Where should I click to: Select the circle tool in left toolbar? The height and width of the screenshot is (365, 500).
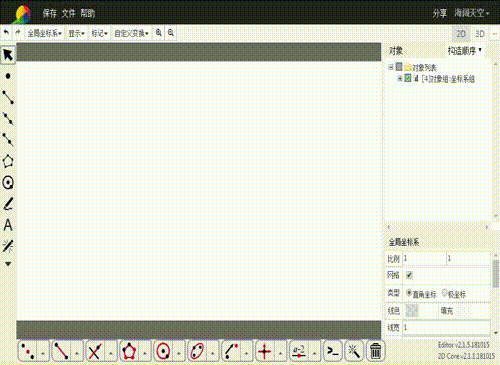(x=8, y=182)
